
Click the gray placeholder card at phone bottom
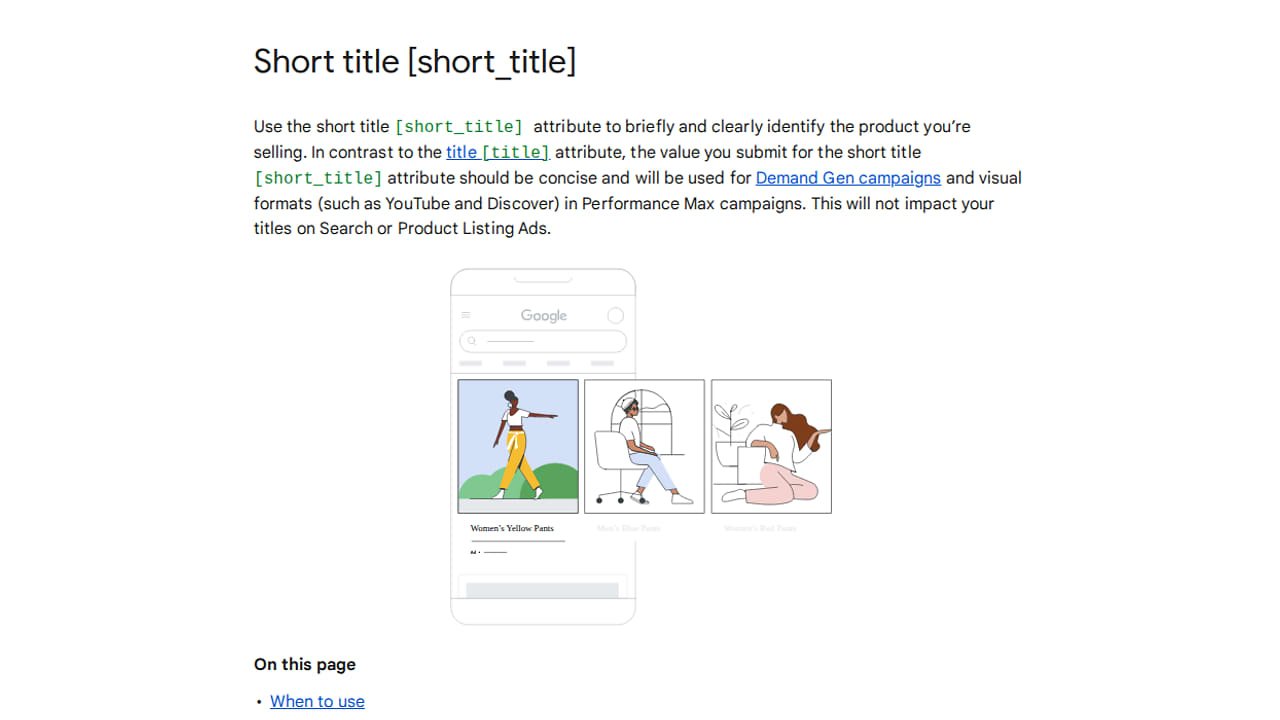click(x=543, y=590)
